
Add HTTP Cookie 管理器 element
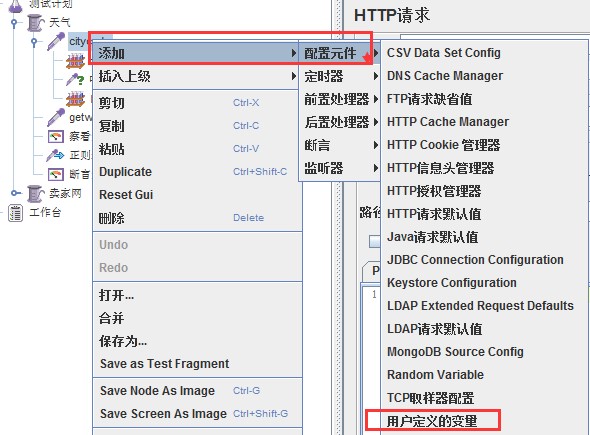pyautogui.click(x=484, y=144)
